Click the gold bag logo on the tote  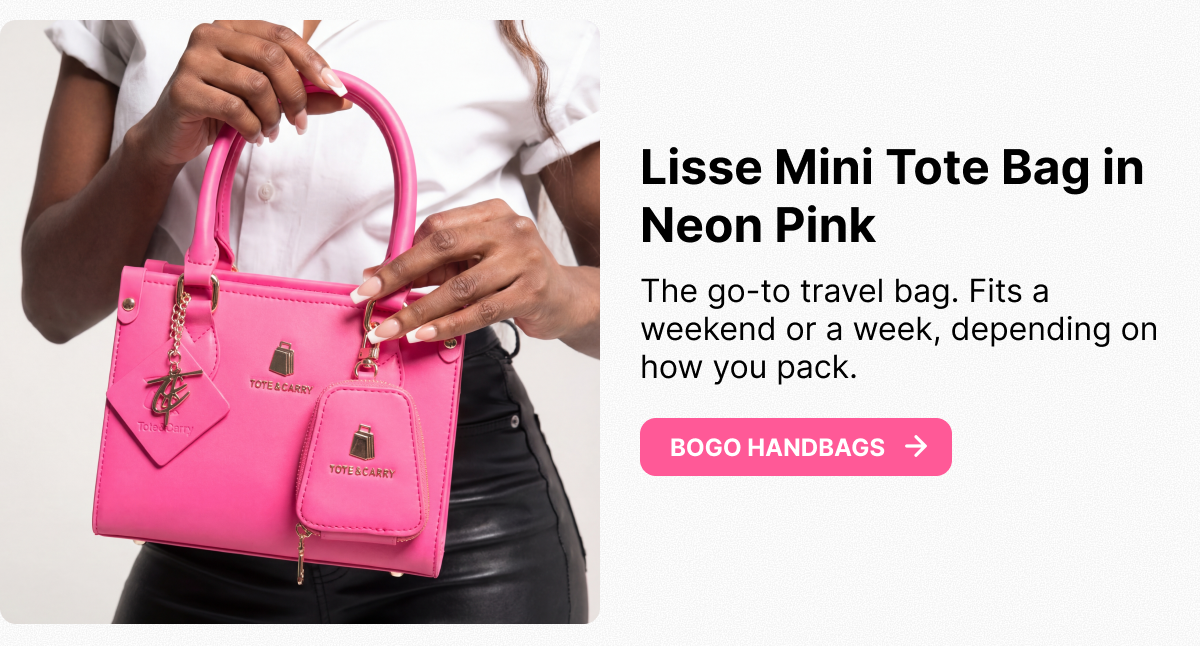282,359
